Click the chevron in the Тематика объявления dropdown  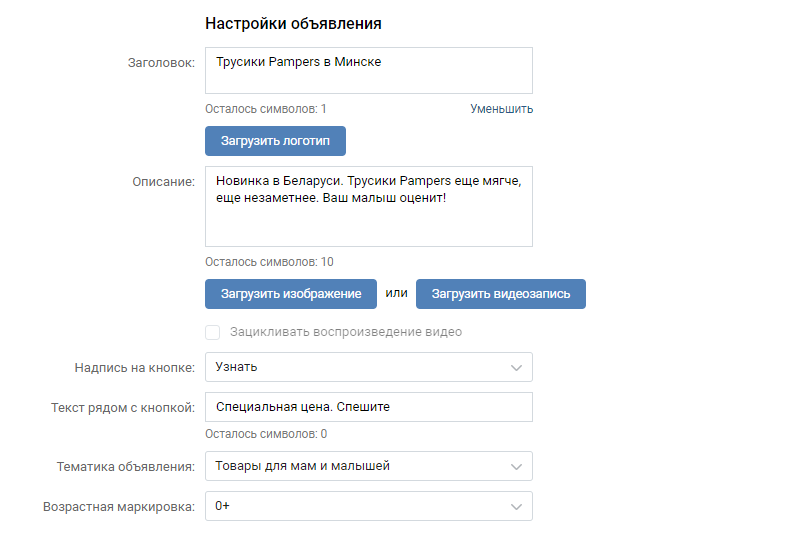tap(516, 466)
